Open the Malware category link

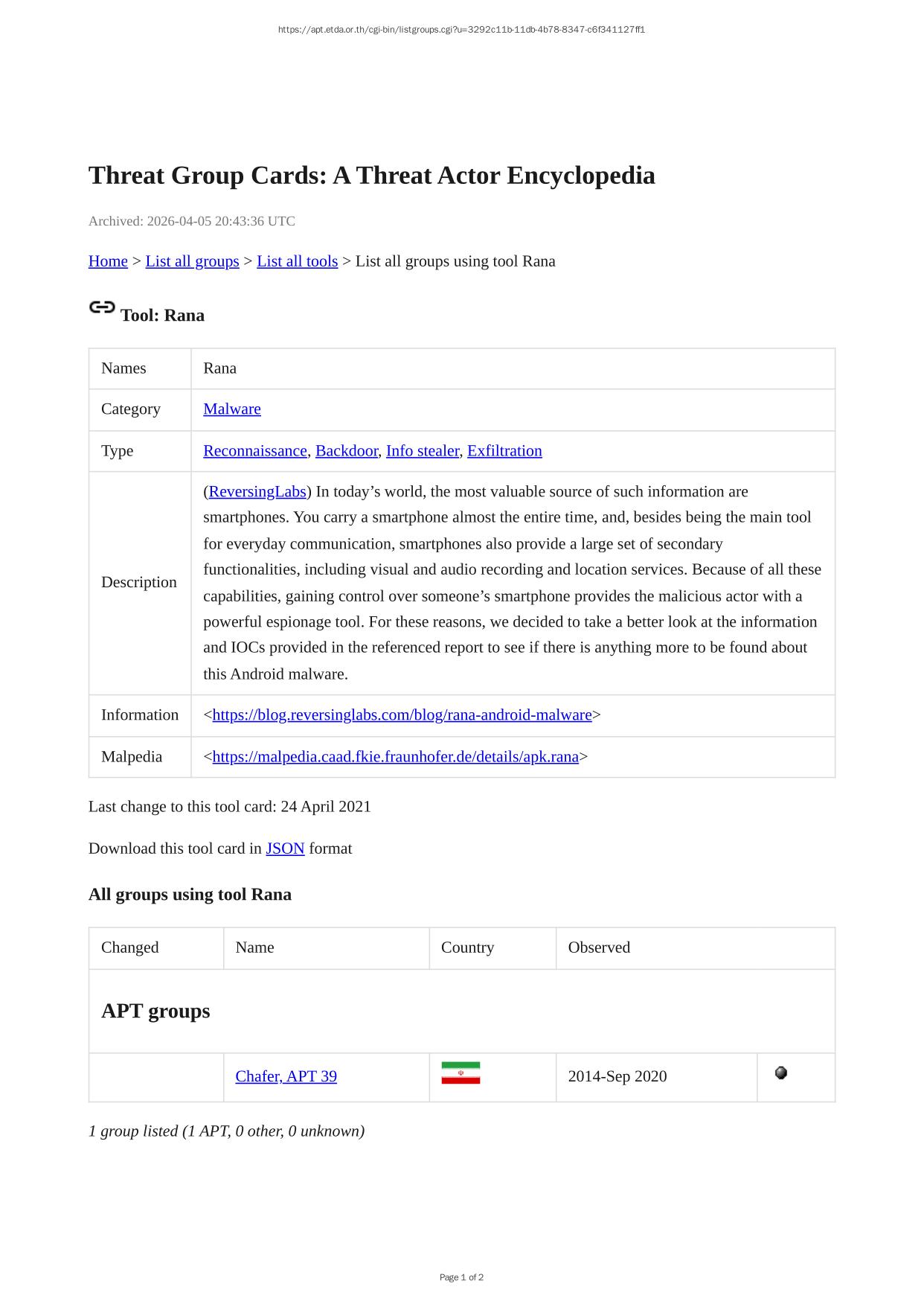231,409
